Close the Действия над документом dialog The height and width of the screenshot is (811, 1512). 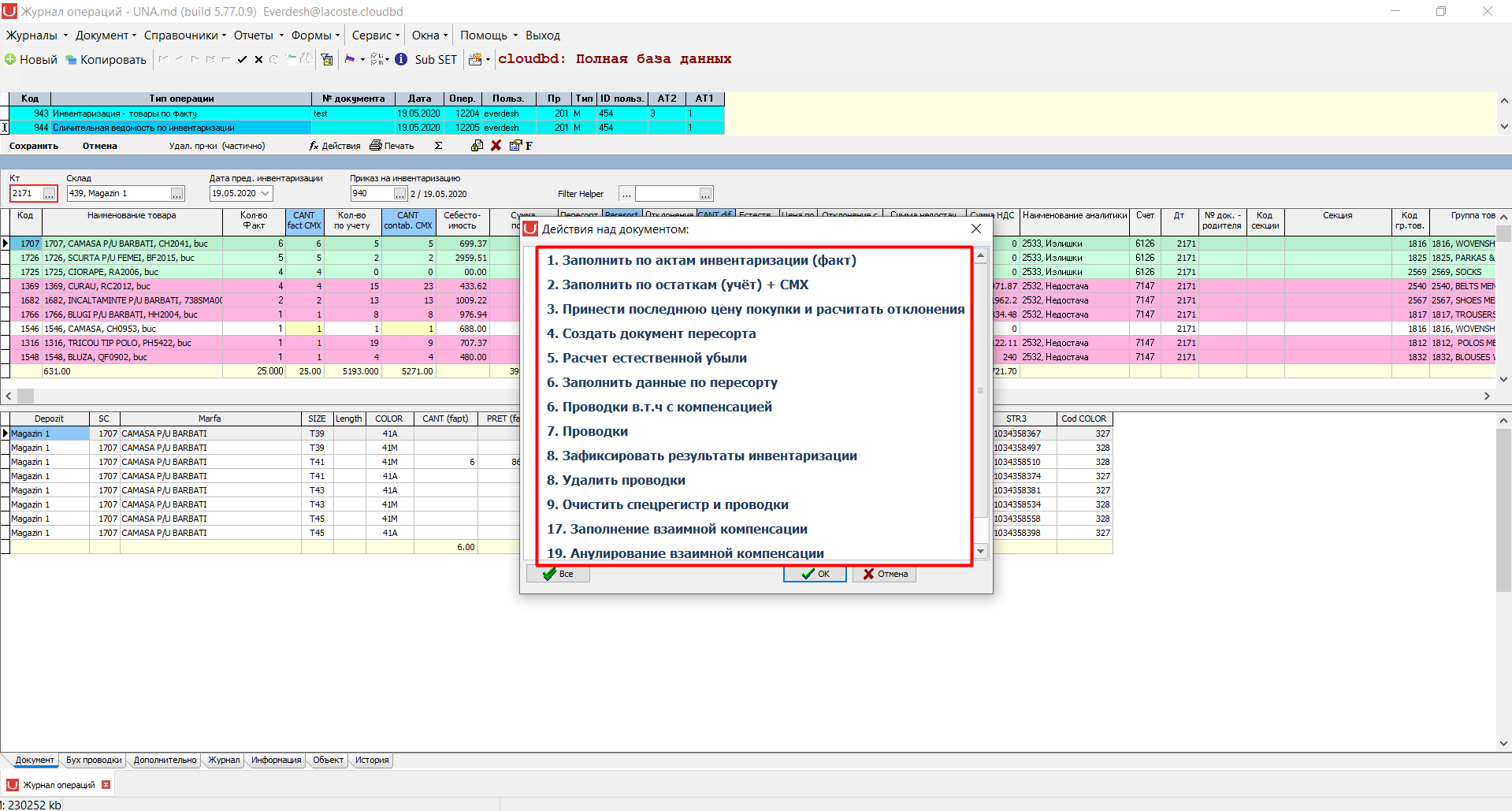[x=976, y=229]
